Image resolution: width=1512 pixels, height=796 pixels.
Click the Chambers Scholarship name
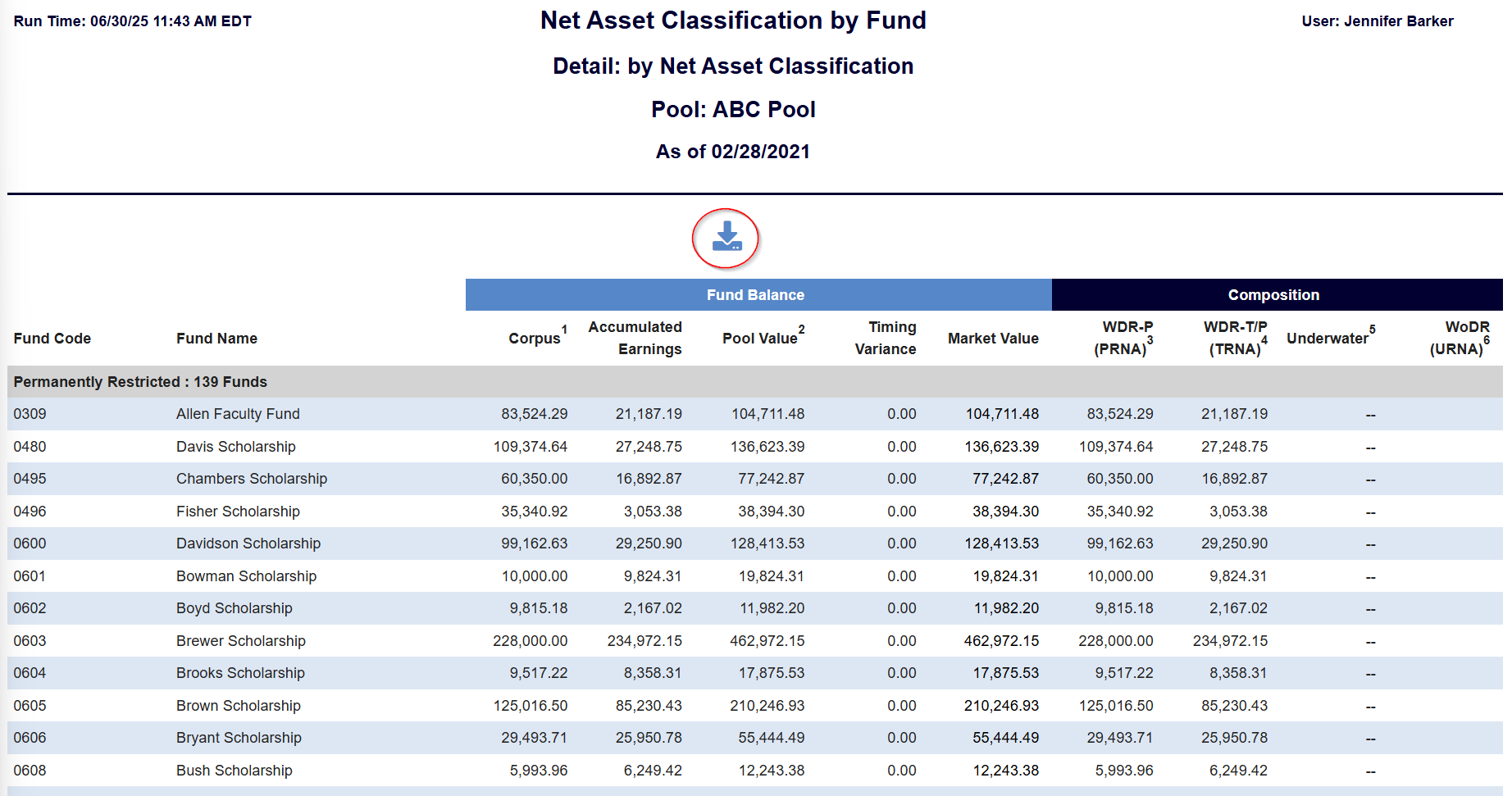pos(252,479)
